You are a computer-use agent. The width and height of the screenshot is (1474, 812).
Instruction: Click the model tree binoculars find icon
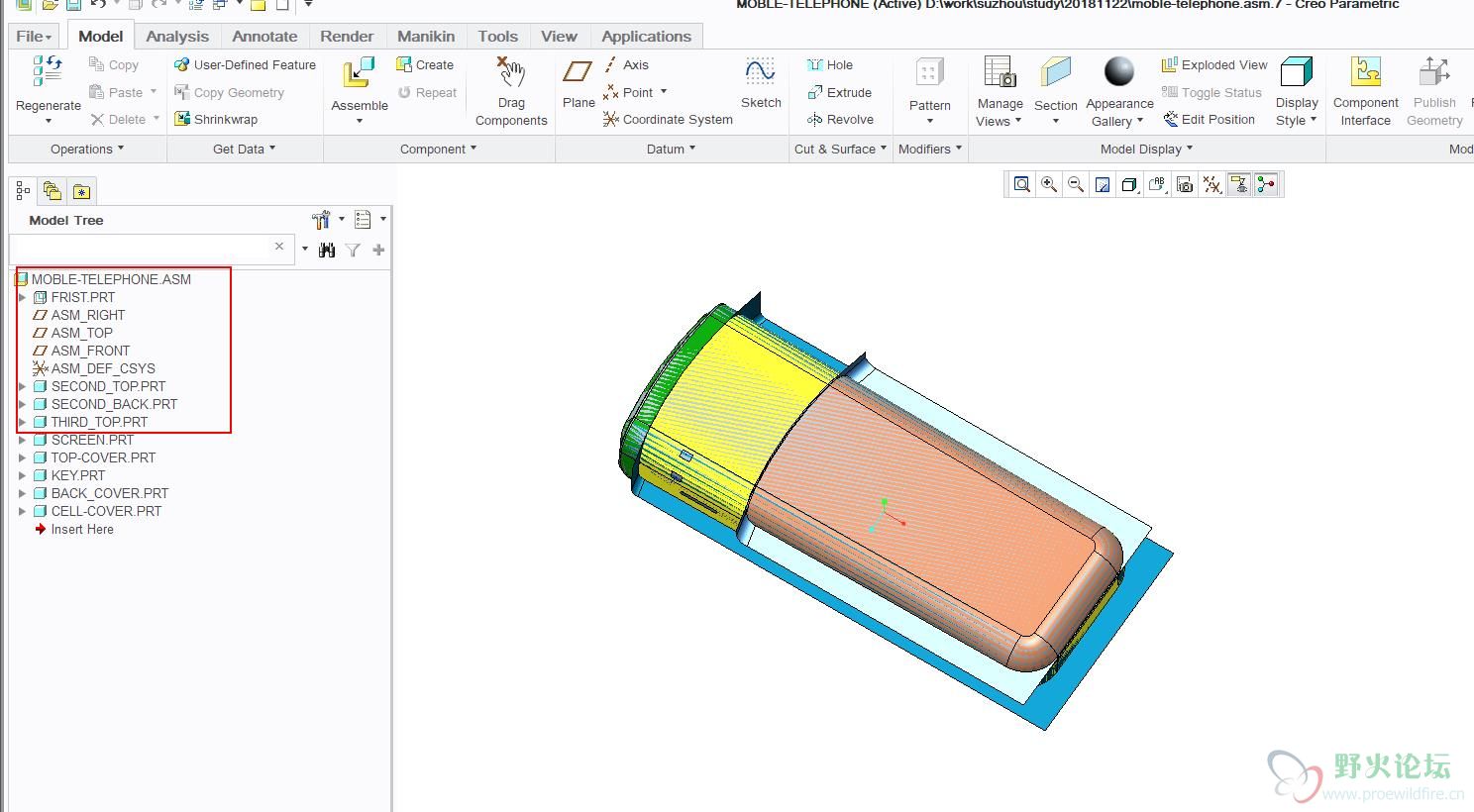[x=327, y=250]
